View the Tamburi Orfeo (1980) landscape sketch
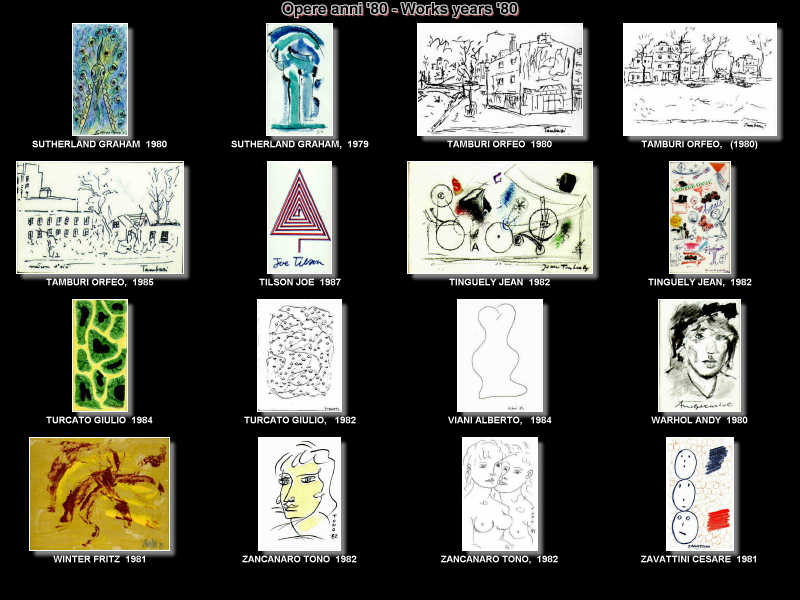This screenshot has width=800, height=600. pos(699,79)
